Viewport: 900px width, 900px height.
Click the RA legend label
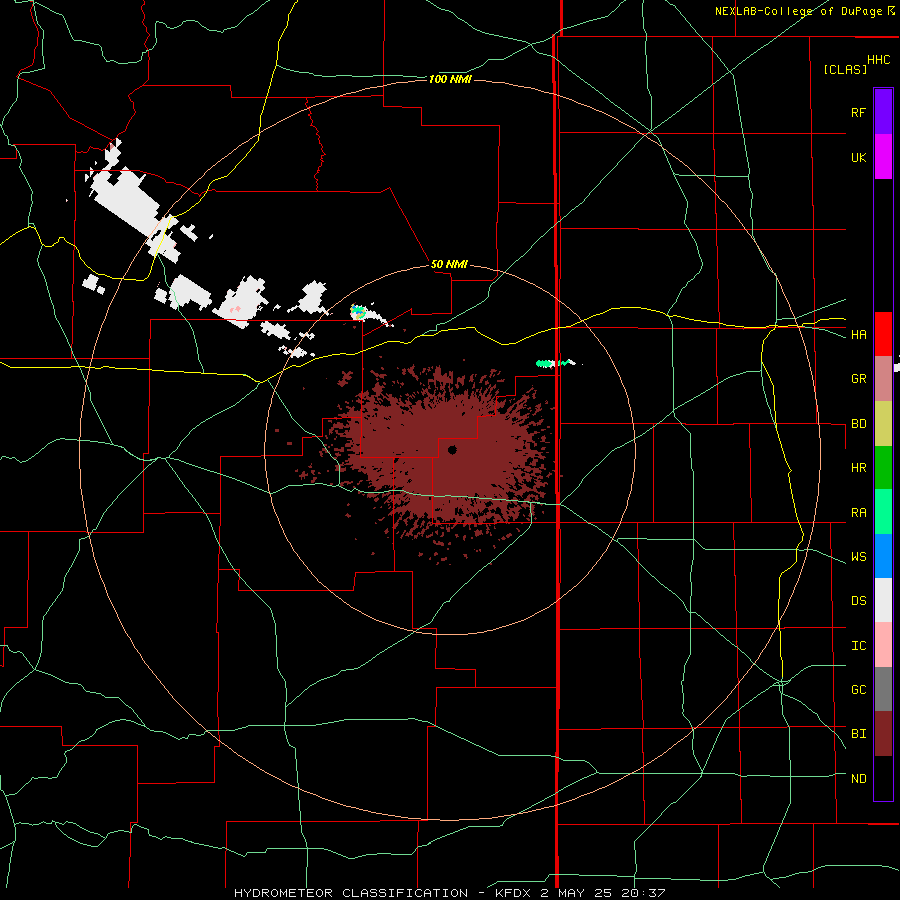tap(858, 513)
